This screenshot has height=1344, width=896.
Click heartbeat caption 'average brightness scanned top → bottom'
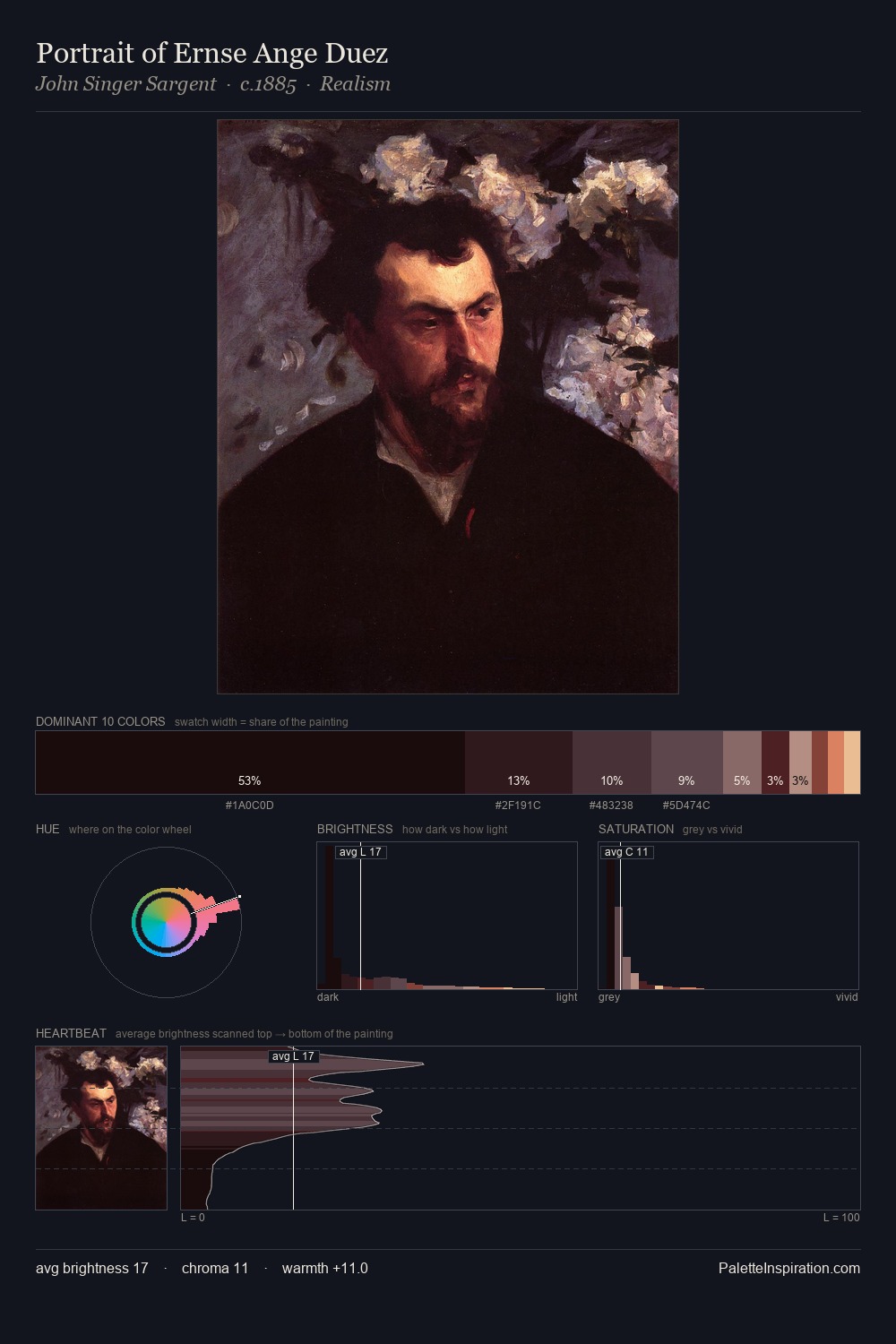pos(254,1034)
